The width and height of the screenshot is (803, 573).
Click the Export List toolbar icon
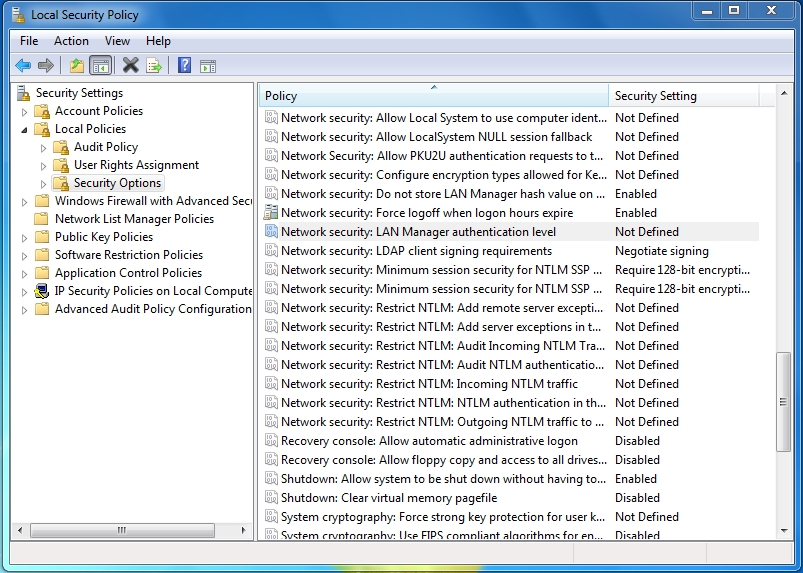[154, 66]
